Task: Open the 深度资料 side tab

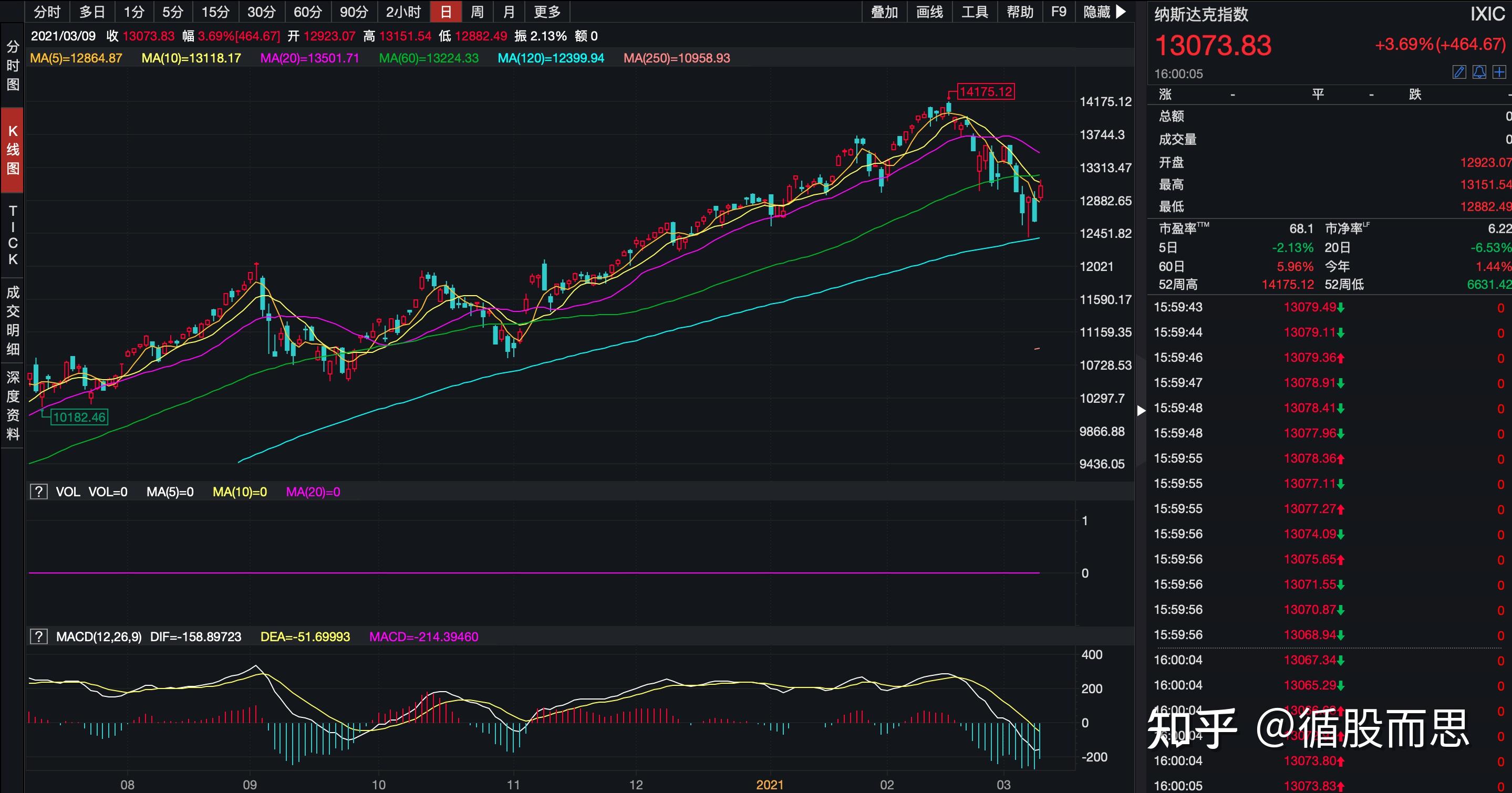Action: tap(12, 405)
